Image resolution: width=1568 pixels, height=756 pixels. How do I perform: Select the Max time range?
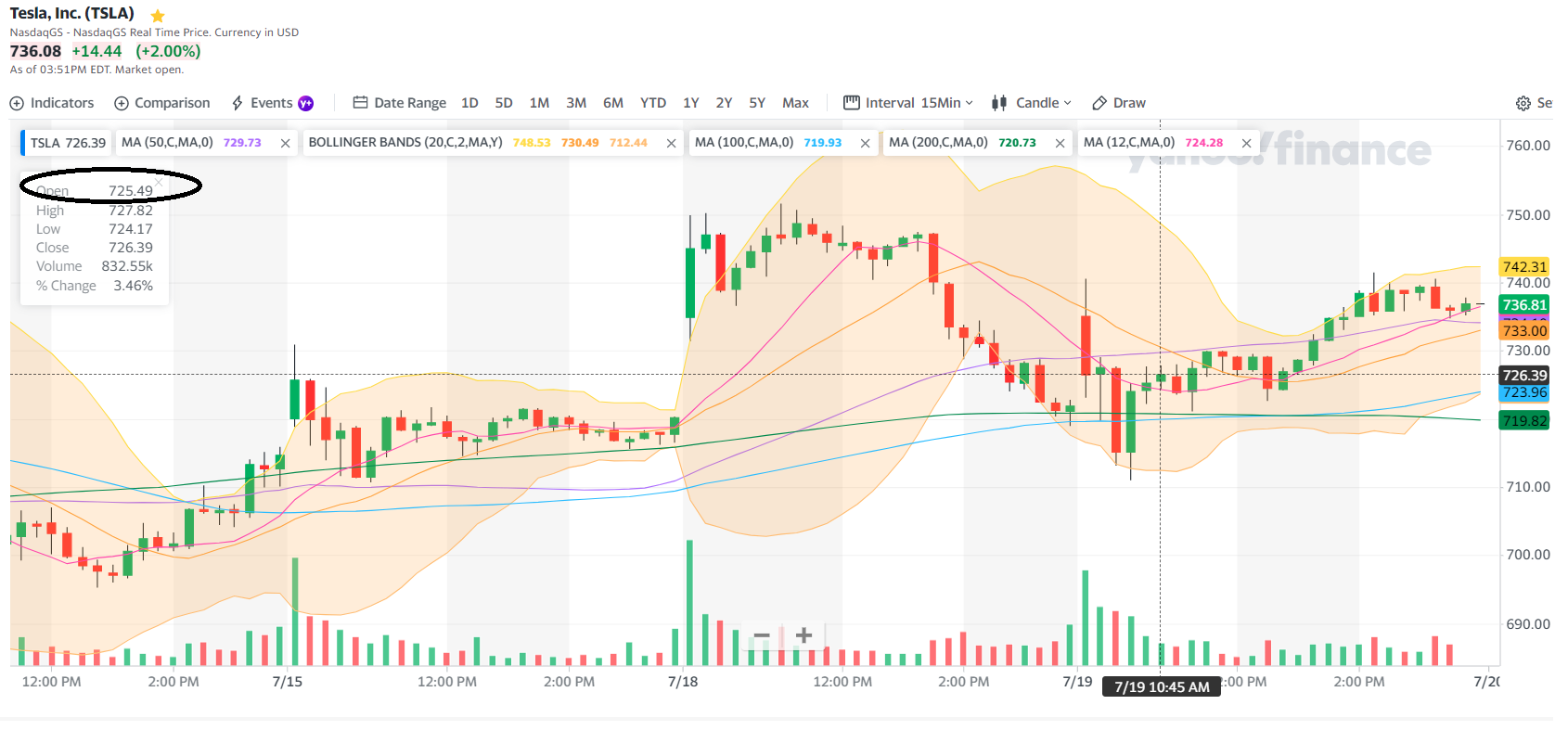795,103
